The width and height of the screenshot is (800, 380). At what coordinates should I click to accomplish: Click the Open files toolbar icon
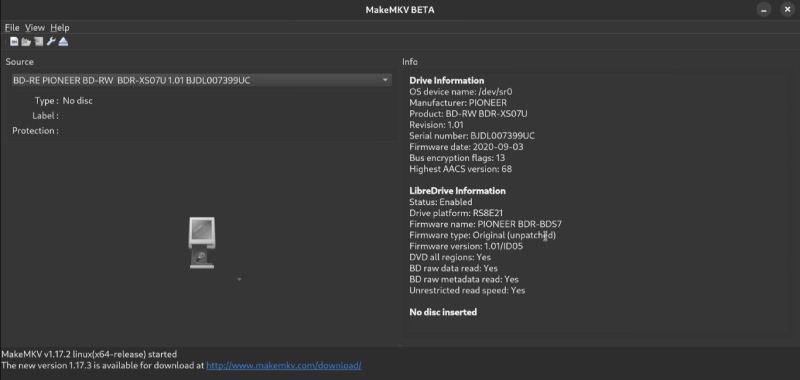14,42
